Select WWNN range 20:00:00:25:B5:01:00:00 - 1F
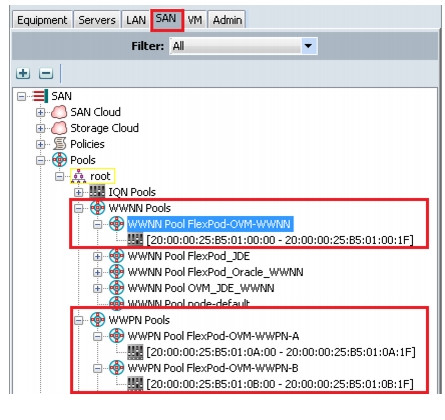Viewport: 445px width, 420px height. (280, 240)
